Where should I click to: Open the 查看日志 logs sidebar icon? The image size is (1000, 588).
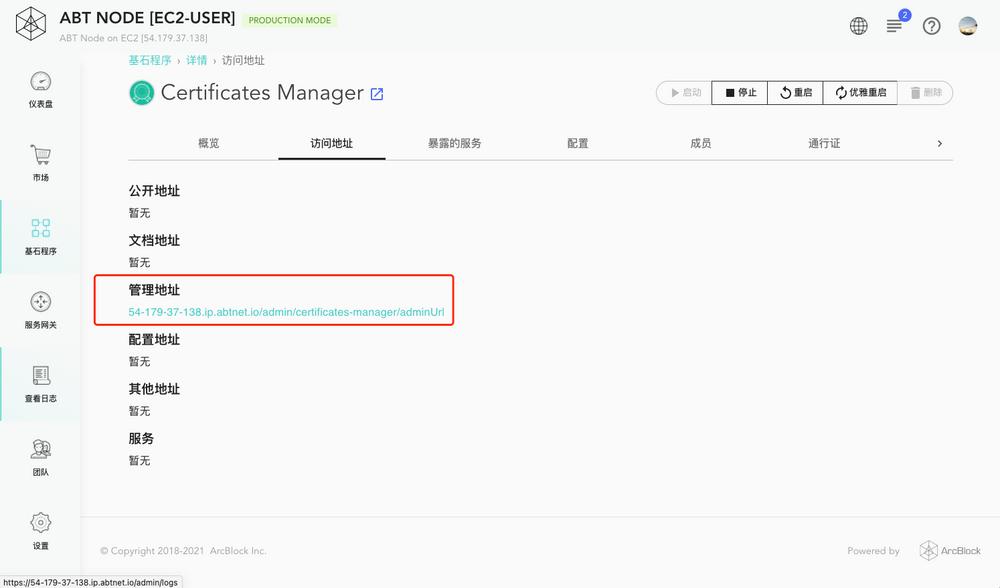[41, 375]
